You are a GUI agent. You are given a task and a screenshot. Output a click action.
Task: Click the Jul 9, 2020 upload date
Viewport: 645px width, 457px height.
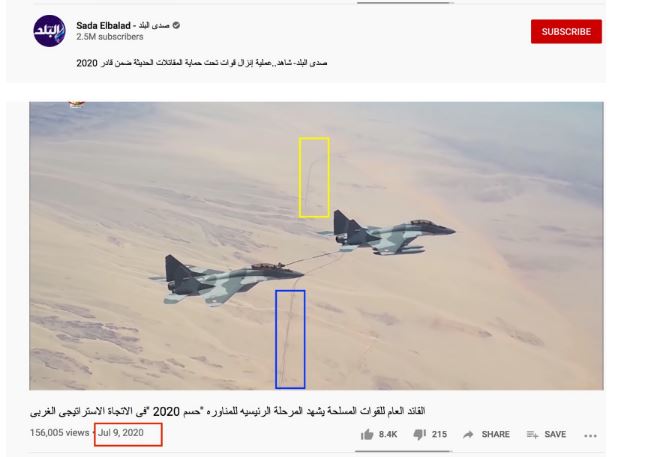[x=121, y=433]
